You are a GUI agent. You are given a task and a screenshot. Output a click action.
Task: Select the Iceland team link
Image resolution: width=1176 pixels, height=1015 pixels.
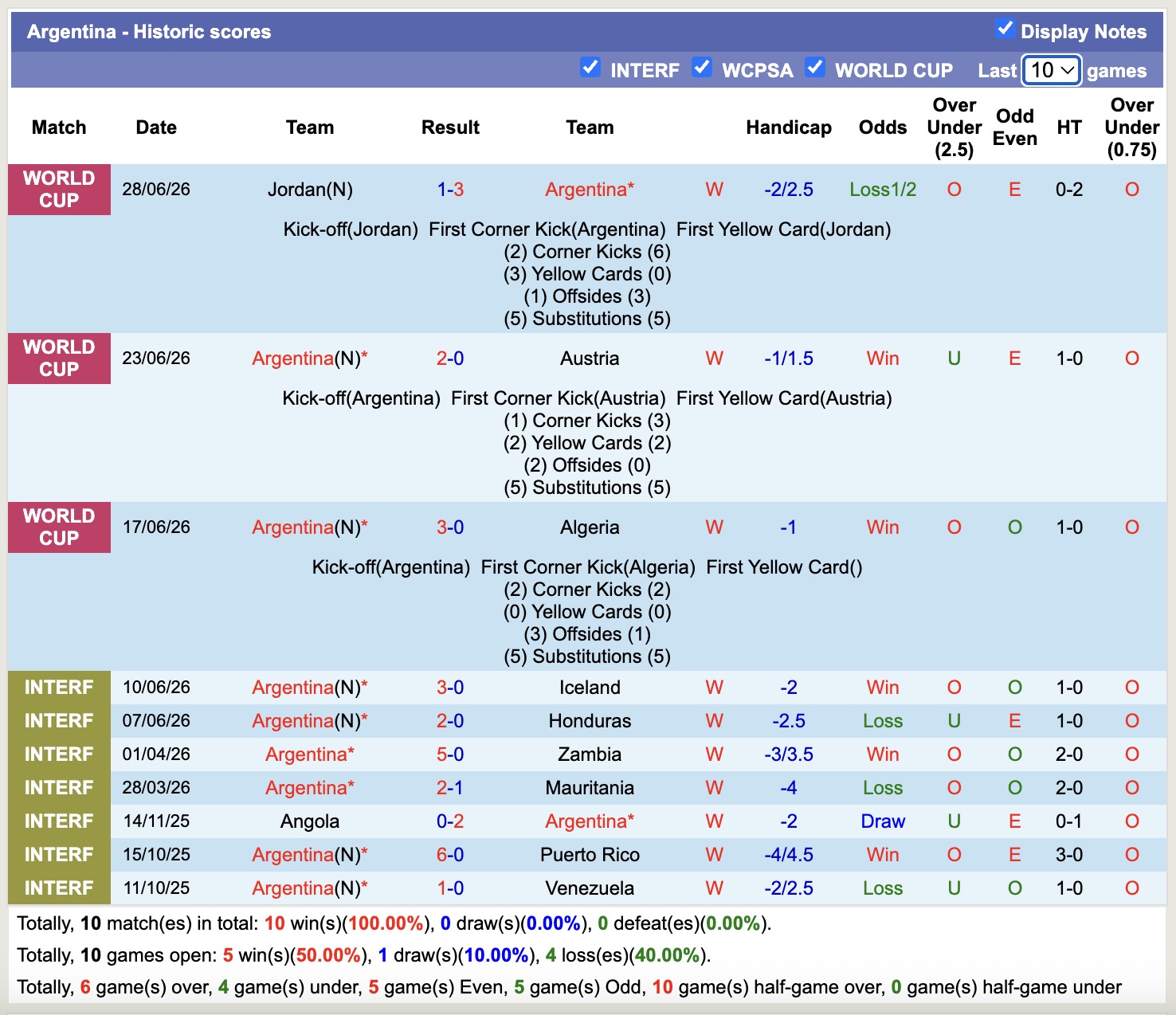pyautogui.click(x=590, y=688)
